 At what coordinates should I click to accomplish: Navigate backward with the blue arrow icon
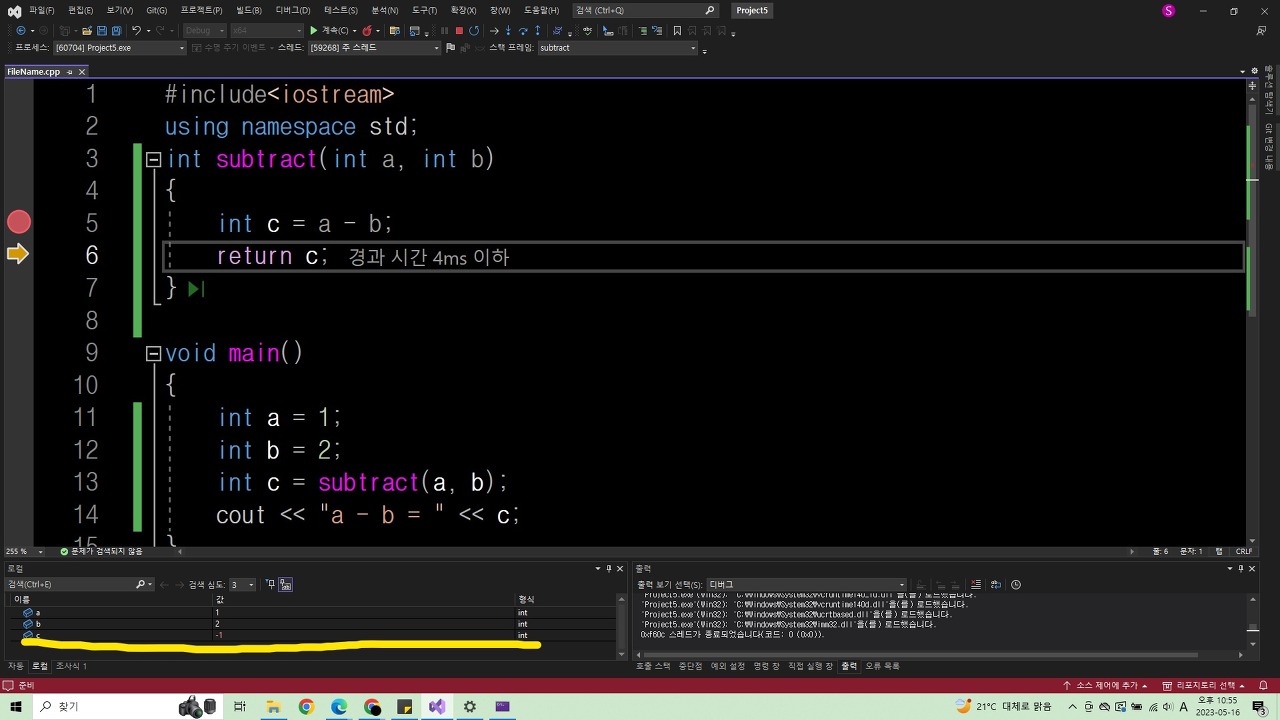(x=21, y=30)
